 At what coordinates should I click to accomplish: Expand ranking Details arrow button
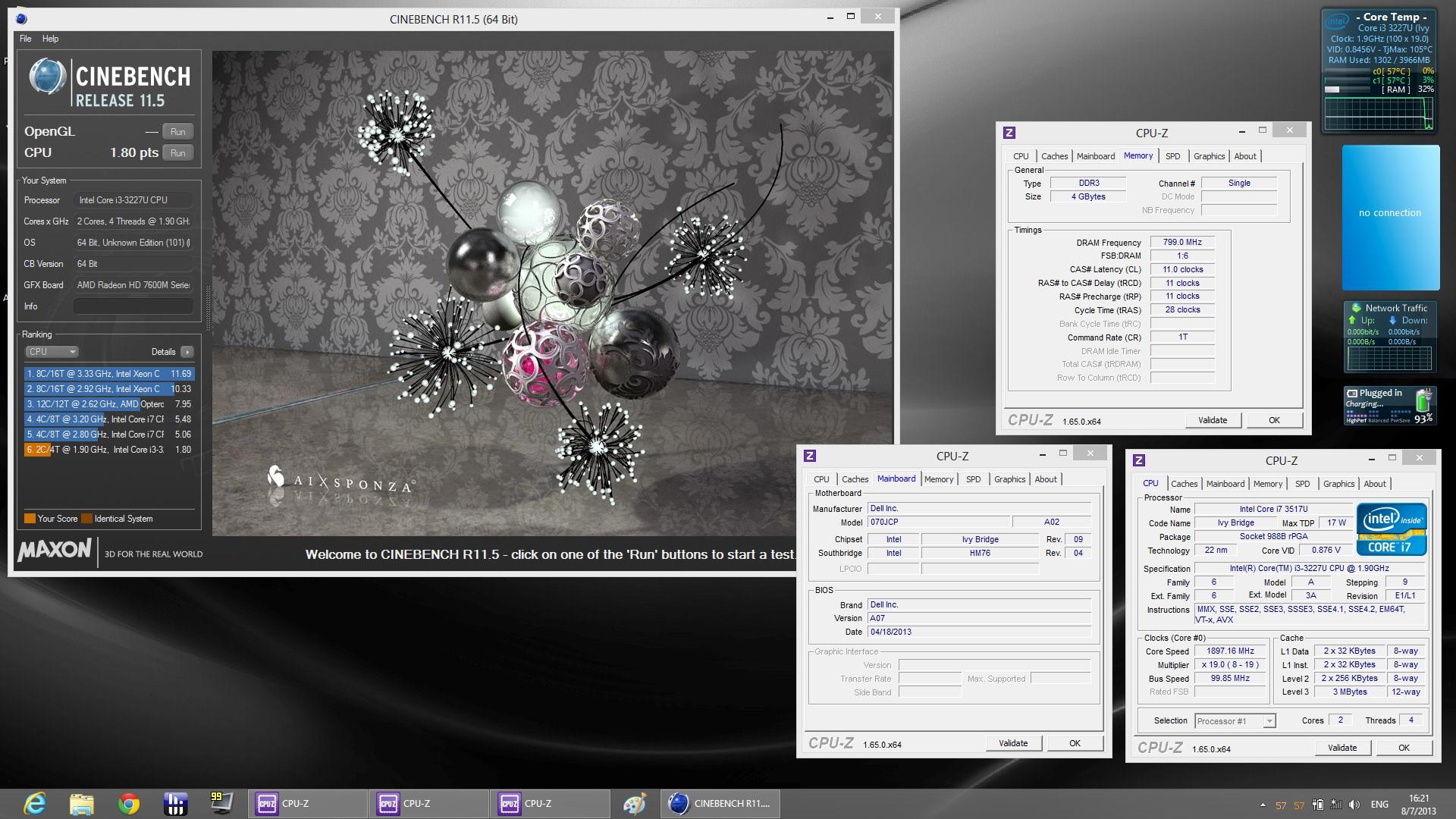187,352
